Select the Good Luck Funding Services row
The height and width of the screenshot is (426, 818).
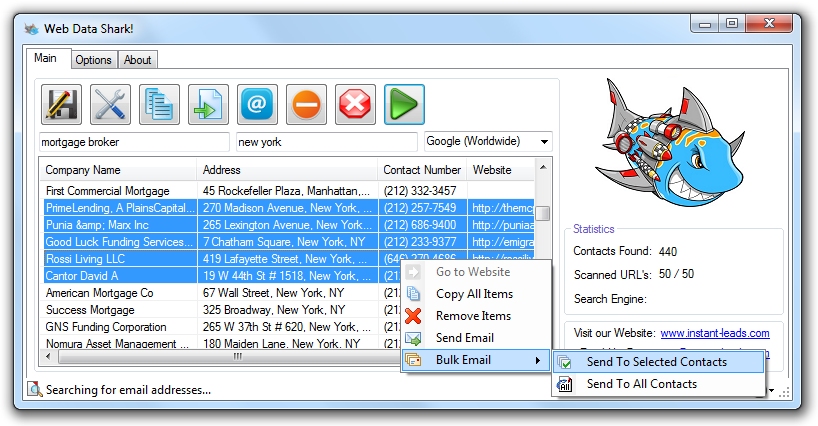[287, 242]
